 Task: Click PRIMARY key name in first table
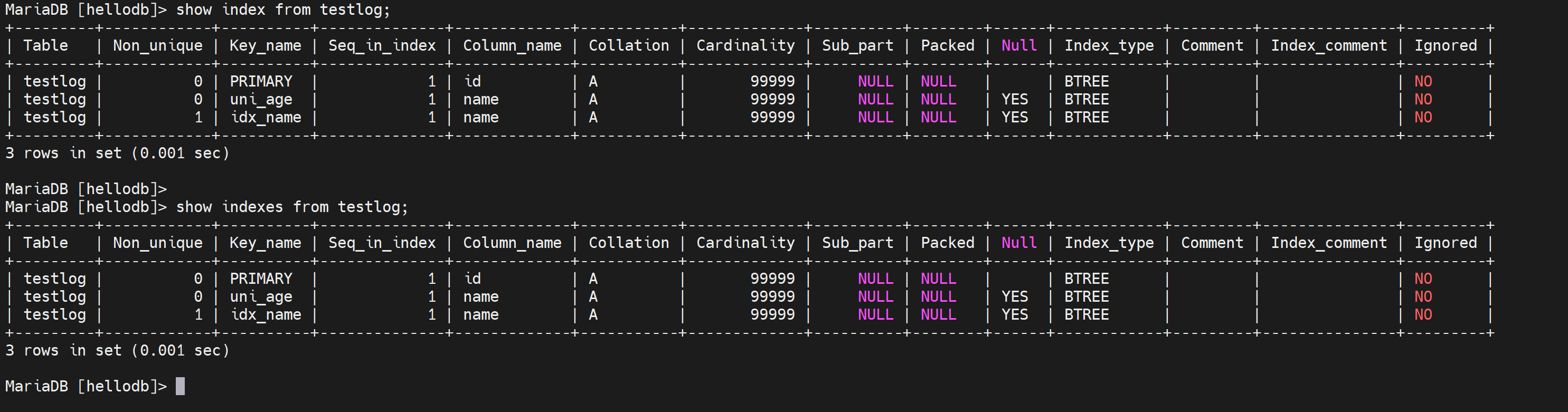click(260, 82)
